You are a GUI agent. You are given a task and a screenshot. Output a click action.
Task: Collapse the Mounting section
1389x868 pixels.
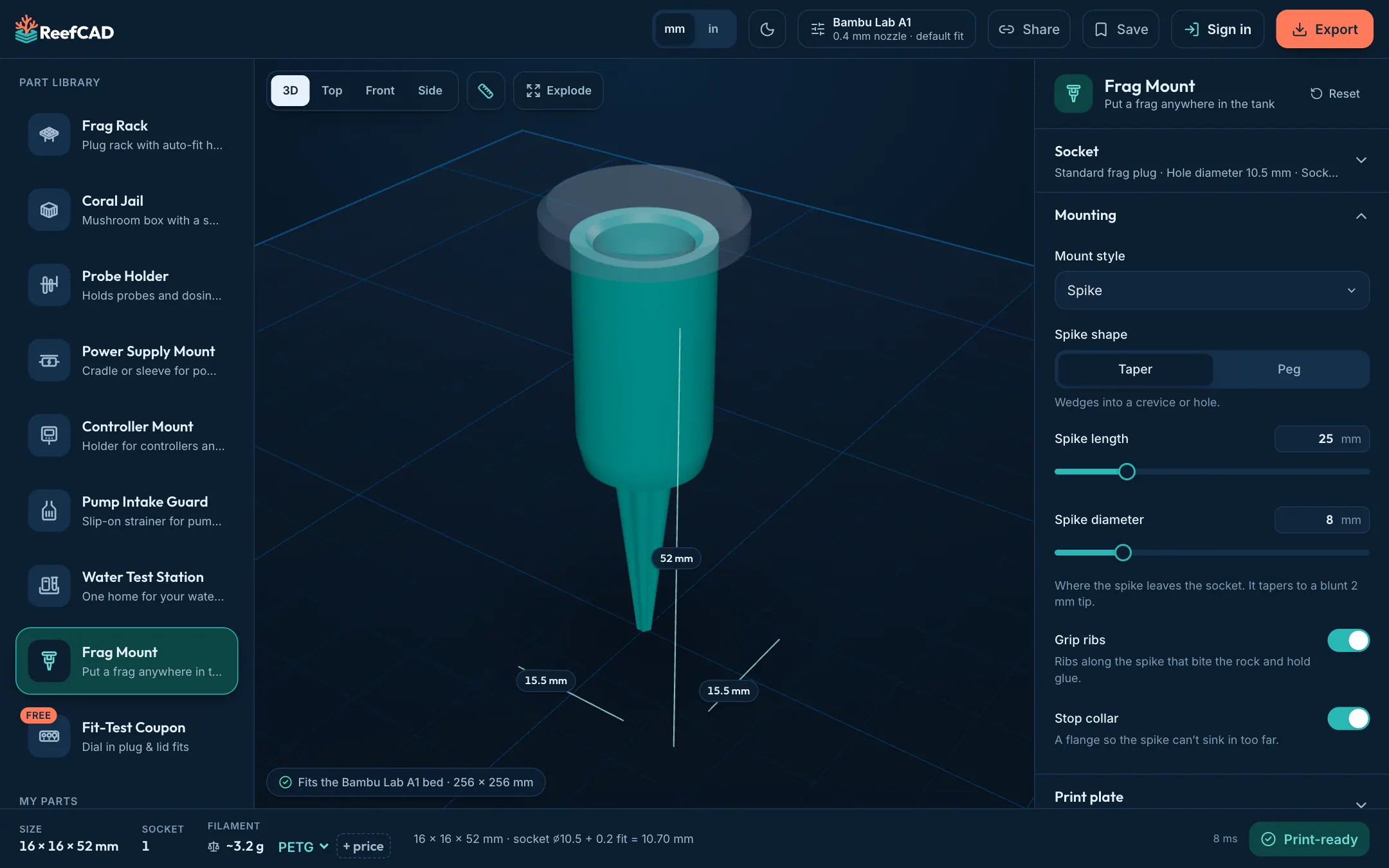point(1212,216)
